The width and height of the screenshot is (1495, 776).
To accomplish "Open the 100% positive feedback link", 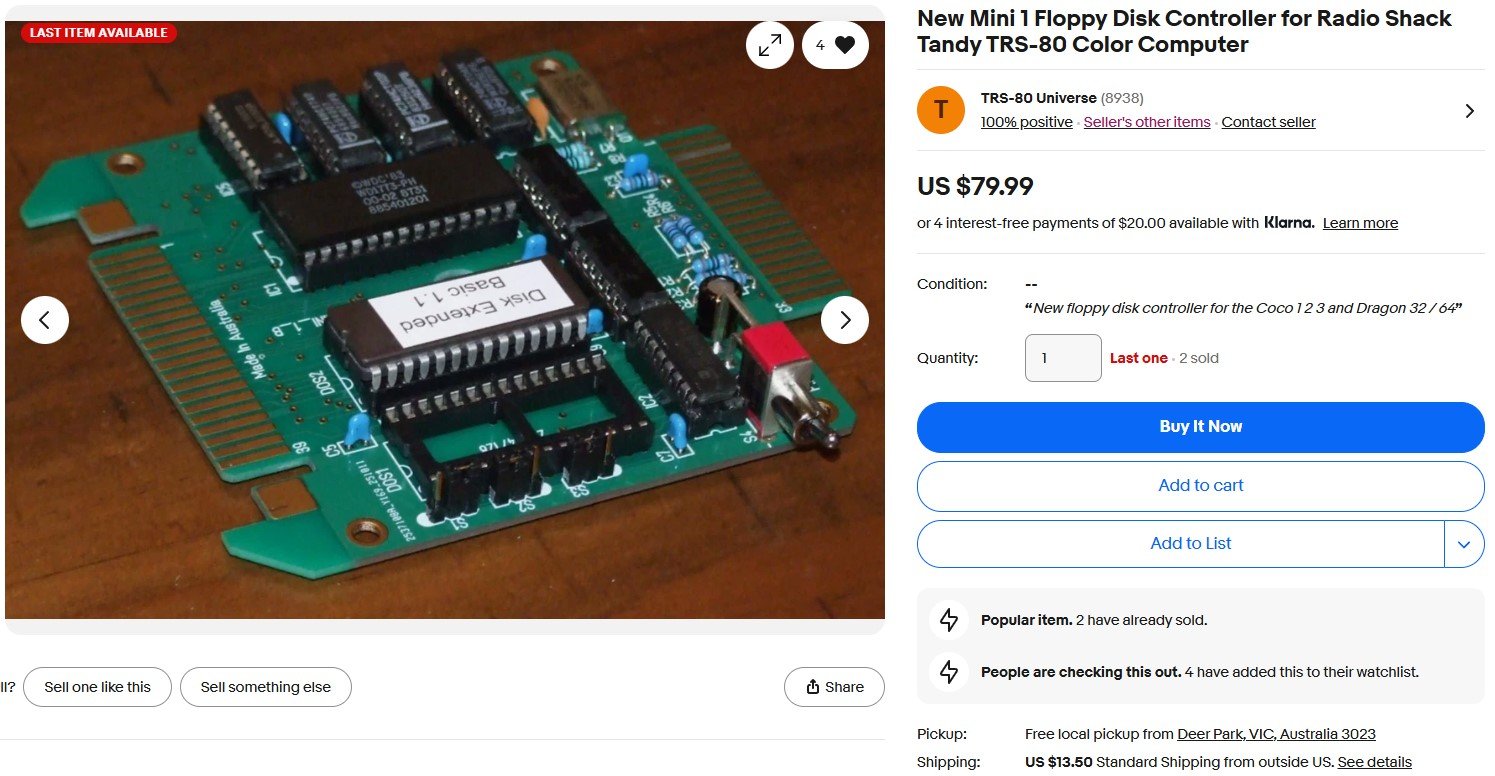I will point(1026,122).
